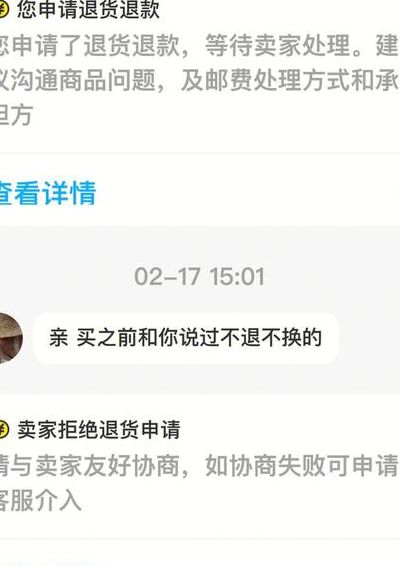The image size is (400, 566).
Task: Tap the 退货退款 words in the top heading
Action: coord(119,10)
